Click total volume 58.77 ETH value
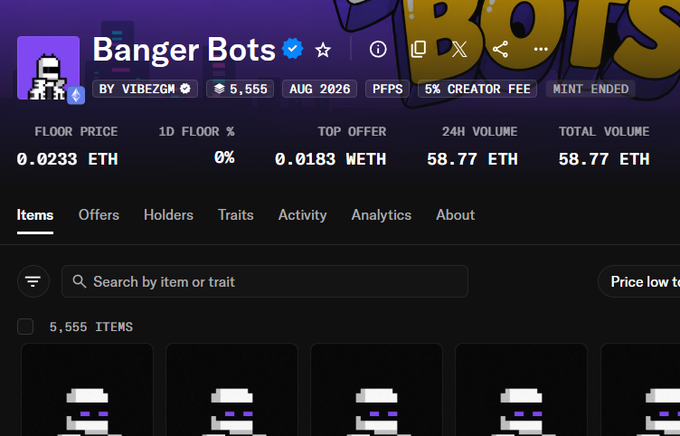Viewport: 680px width, 436px height. point(604,159)
